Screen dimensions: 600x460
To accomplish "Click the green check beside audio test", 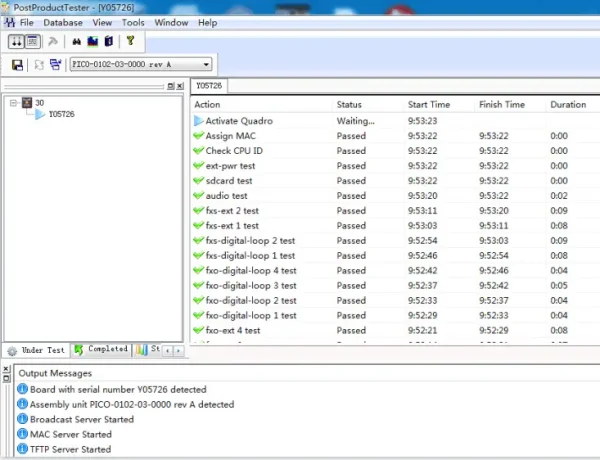I will coord(198,195).
